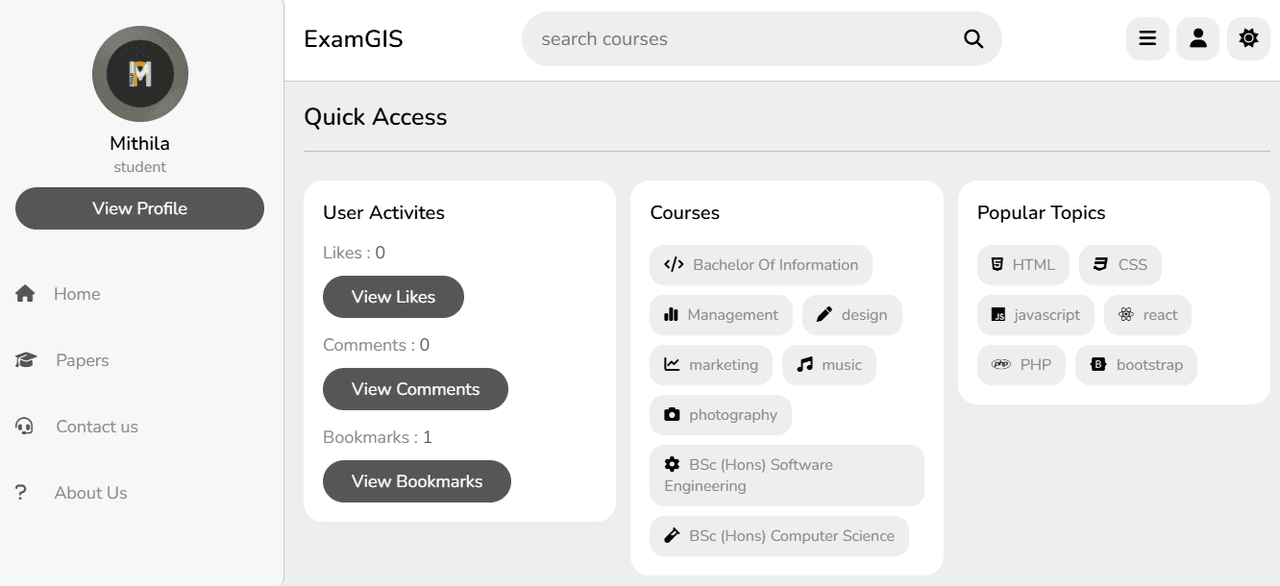Choose the BSc (Hons) Computer Science course

click(x=779, y=536)
